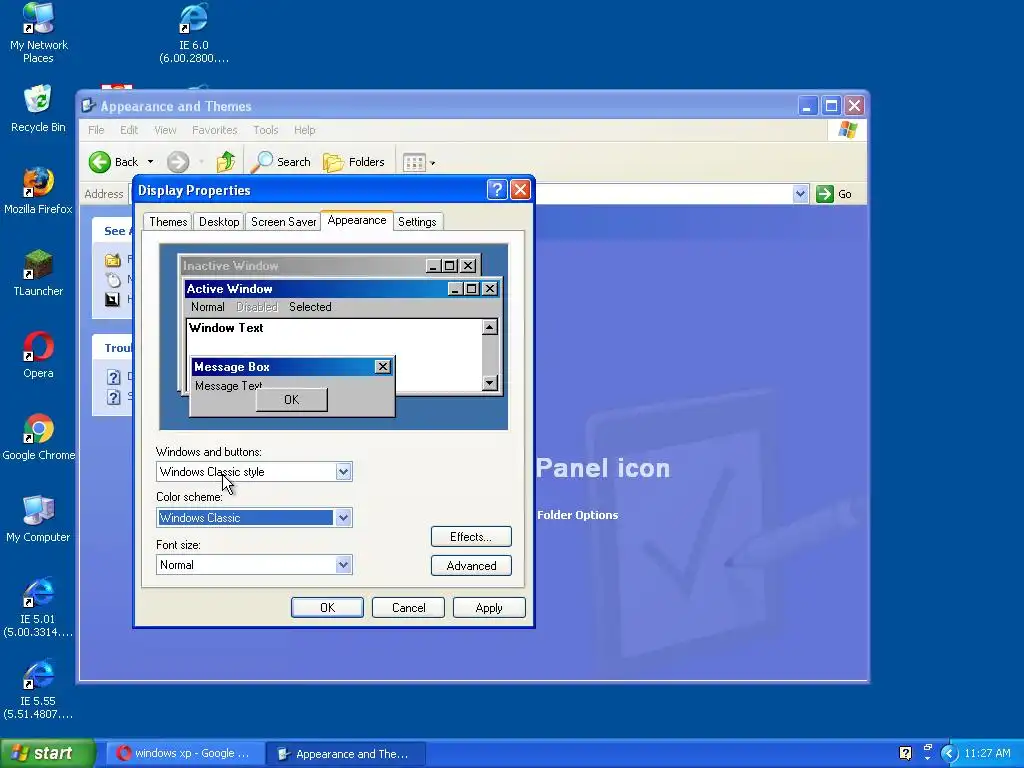This screenshot has height=768, width=1024.
Task: Click Cancel in Display Properties
Action: (408, 607)
